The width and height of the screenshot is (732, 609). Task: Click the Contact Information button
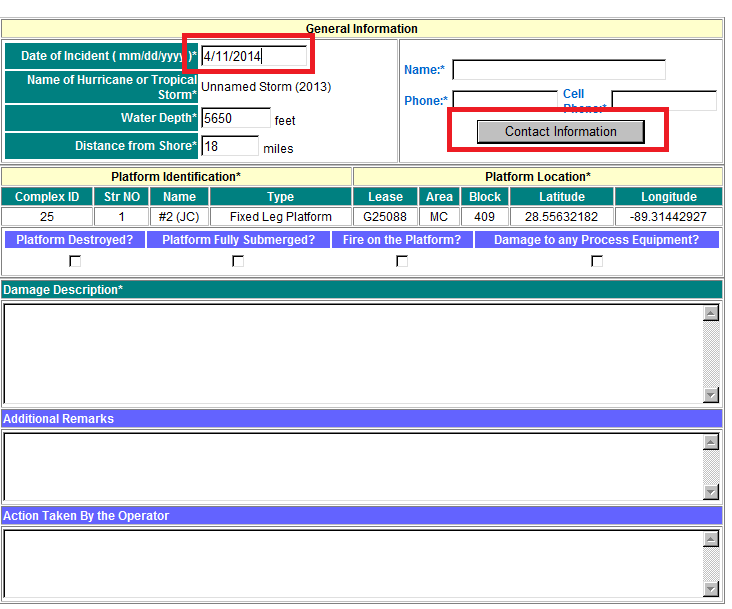pos(560,131)
